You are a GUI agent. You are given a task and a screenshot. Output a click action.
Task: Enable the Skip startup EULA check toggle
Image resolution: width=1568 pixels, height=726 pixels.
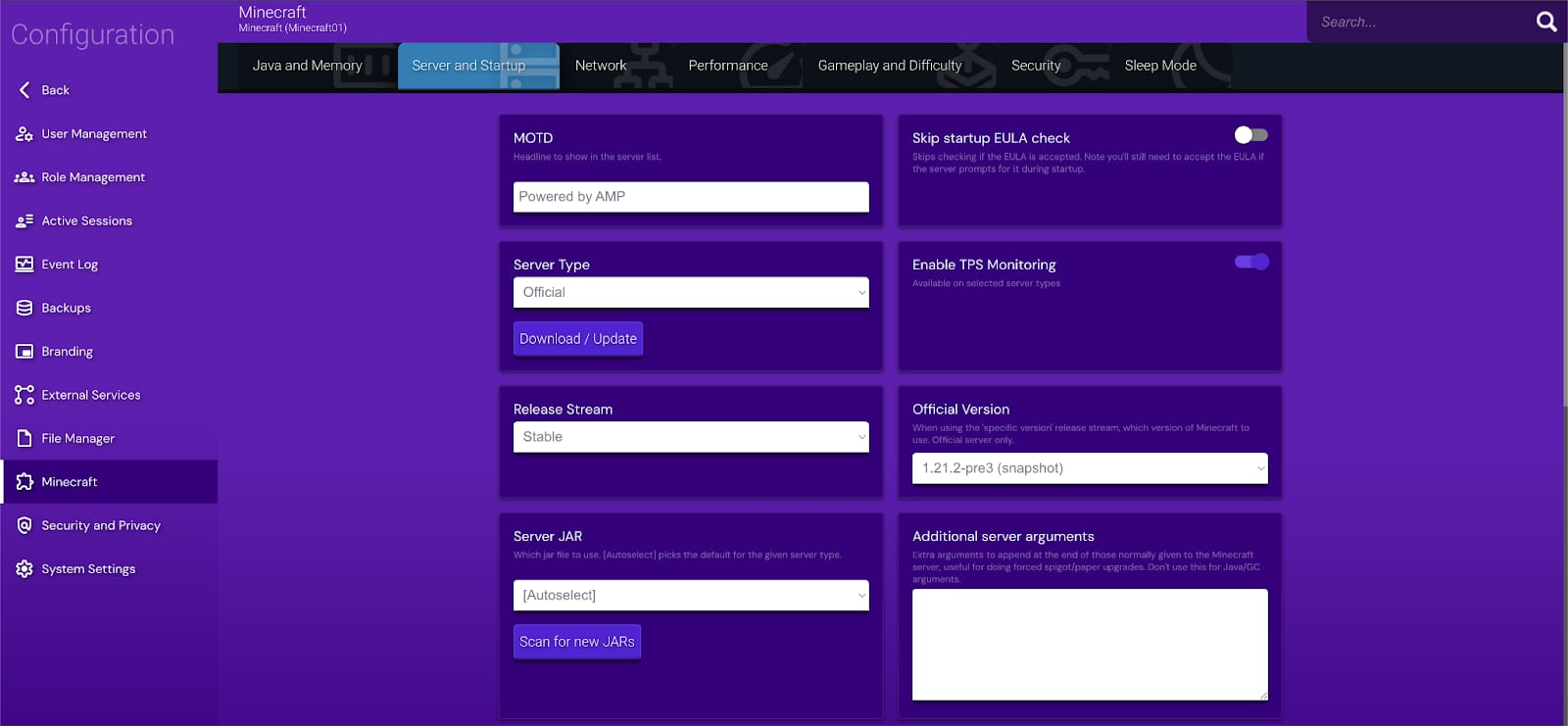(1250, 135)
